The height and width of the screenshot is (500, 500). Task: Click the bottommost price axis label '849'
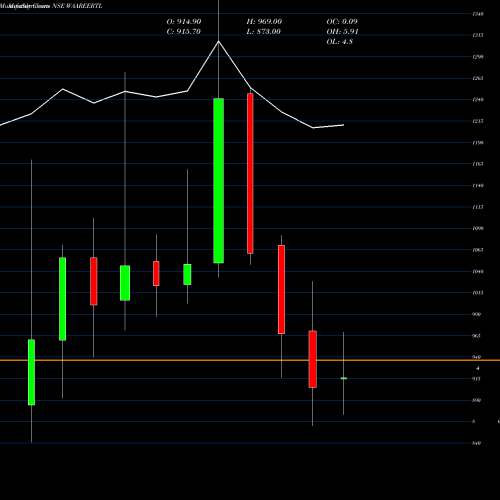click(477, 443)
